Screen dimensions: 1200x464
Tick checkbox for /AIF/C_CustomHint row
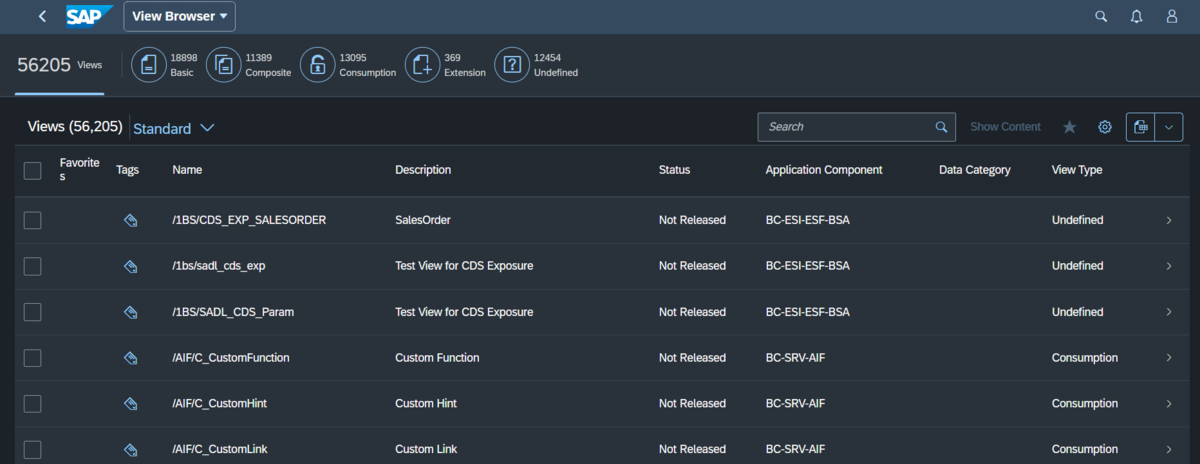[32, 404]
